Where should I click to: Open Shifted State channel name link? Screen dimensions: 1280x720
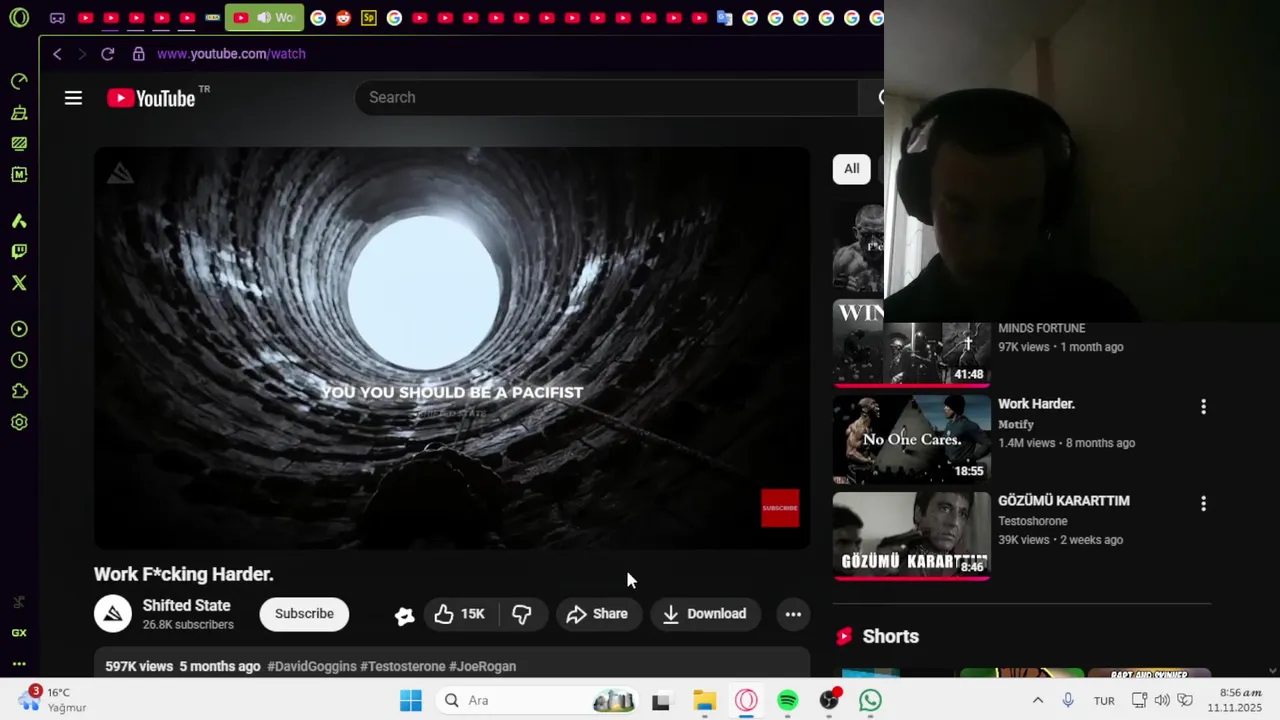point(186,605)
